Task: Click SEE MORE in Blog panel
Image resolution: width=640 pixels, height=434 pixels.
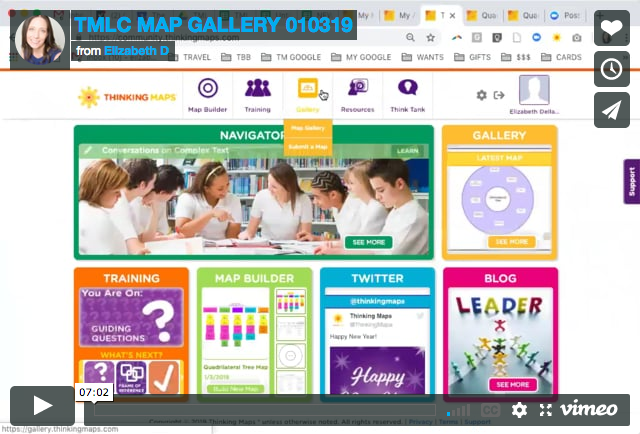Action: point(512,385)
